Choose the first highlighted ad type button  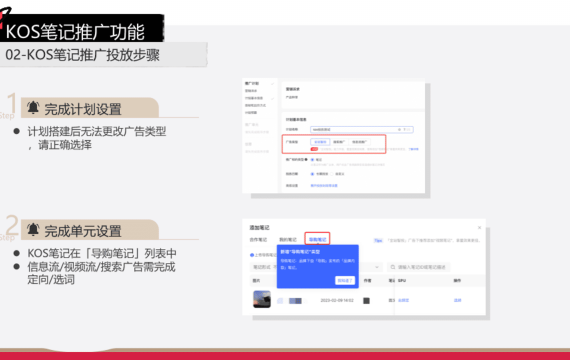(x=320, y=142)
